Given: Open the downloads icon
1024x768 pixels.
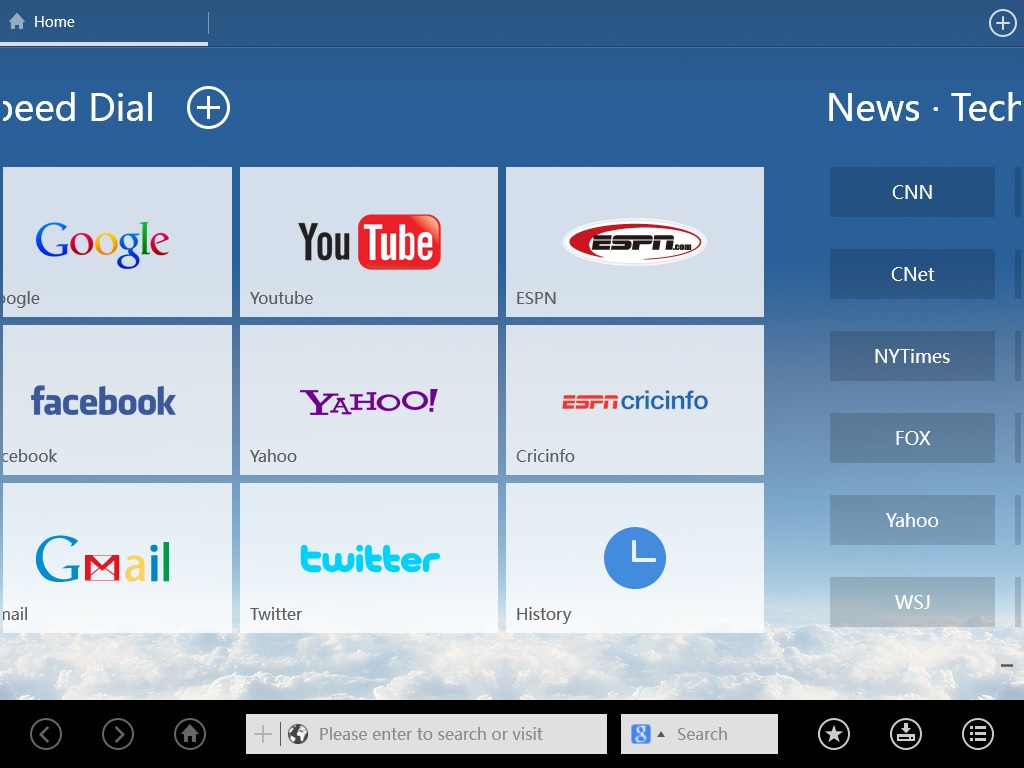Looking at the screenshot, I should [x=906, y=734].
